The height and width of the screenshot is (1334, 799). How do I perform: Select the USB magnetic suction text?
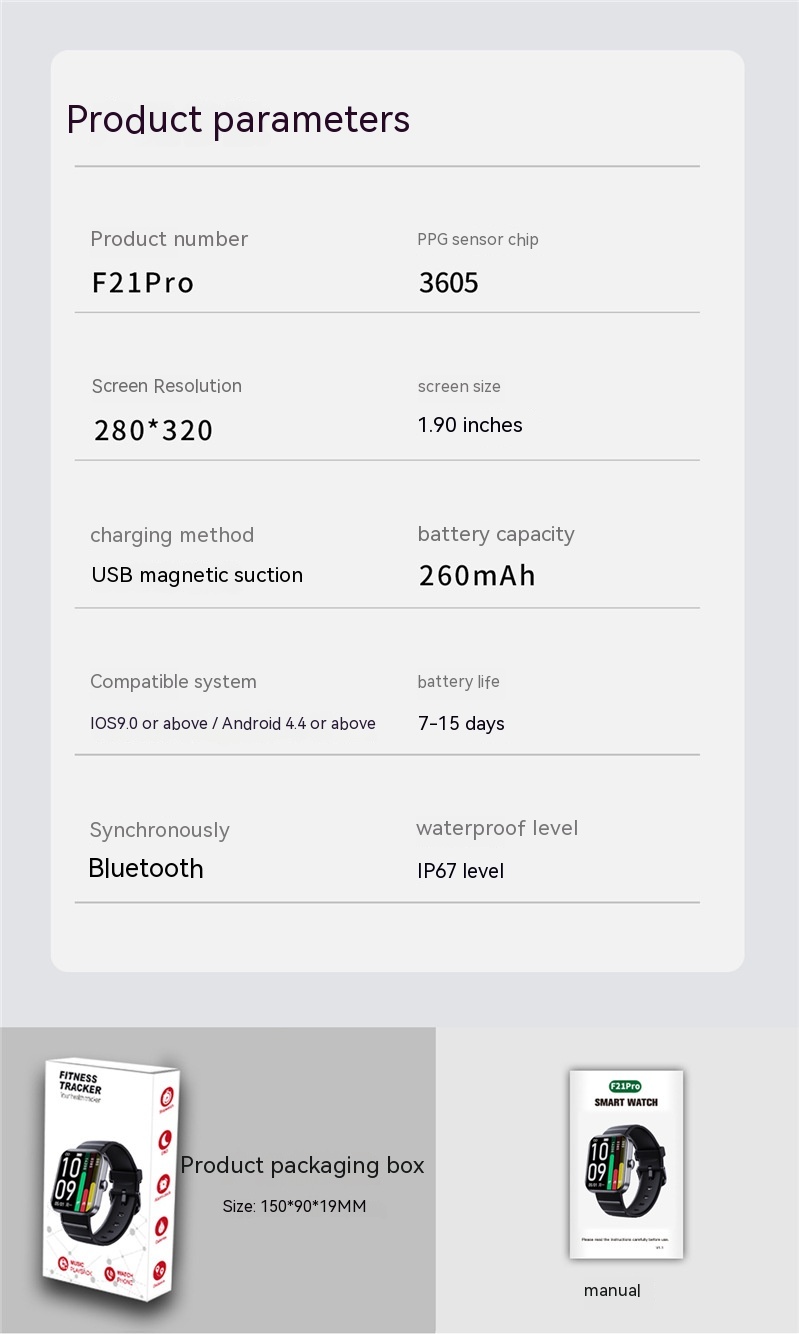point(197,575)
